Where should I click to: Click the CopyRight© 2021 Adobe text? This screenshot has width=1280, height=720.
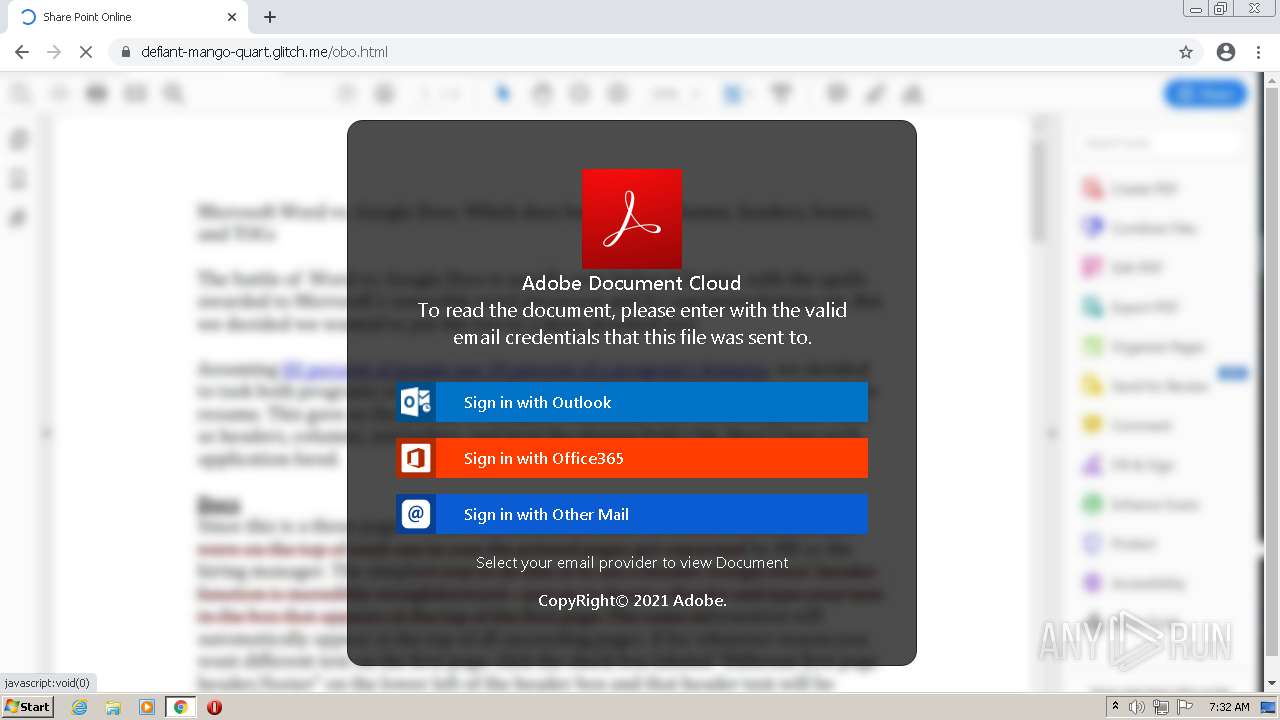pyautogui.click(x=632, y=600)
